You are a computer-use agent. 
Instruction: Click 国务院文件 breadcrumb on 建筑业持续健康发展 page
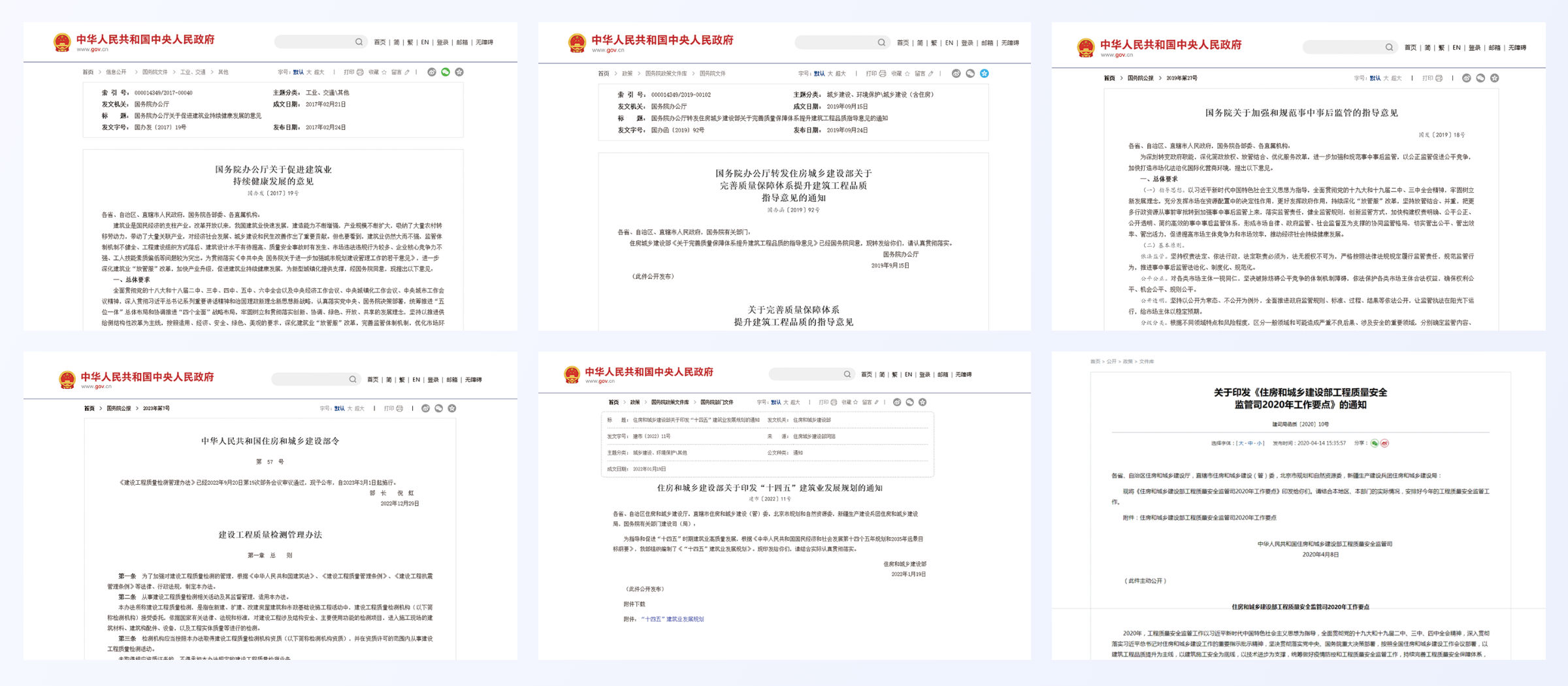(155, 72)
